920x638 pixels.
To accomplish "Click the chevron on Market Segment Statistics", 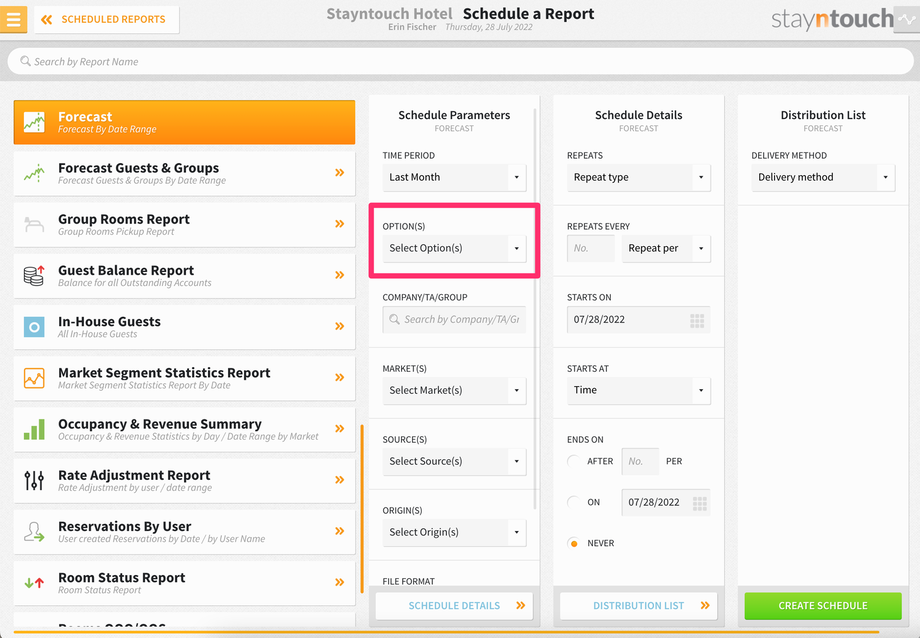I will [x=340, y=377].
